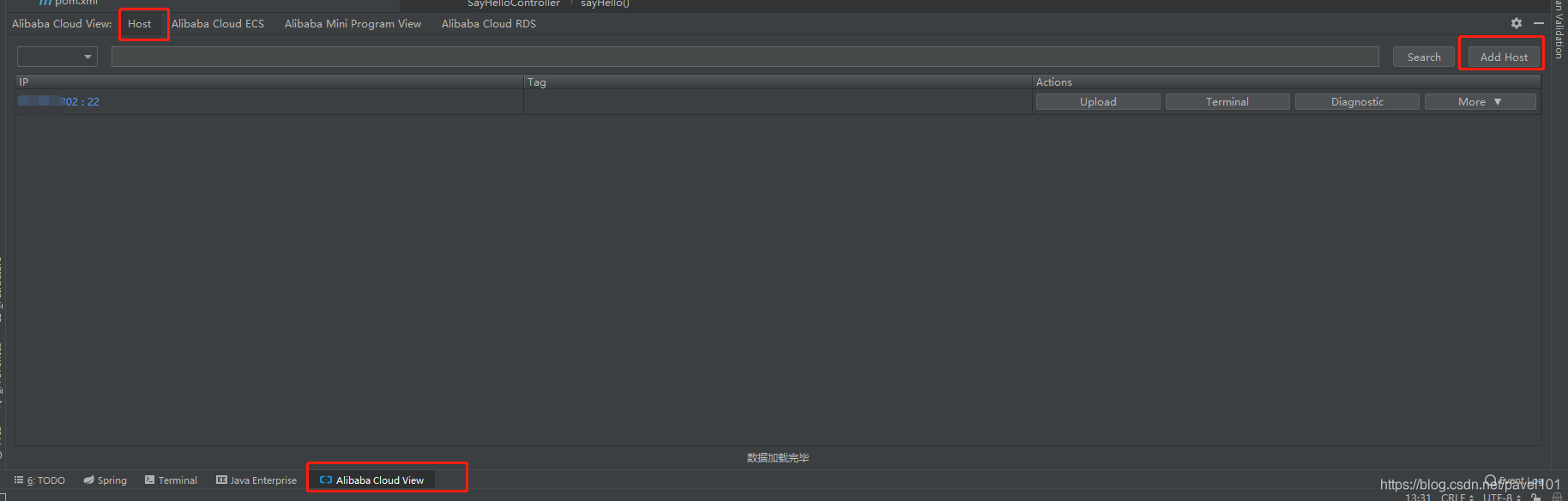Open the TODO tool window
Screen dimensions: 1568x501
point(39,480)
